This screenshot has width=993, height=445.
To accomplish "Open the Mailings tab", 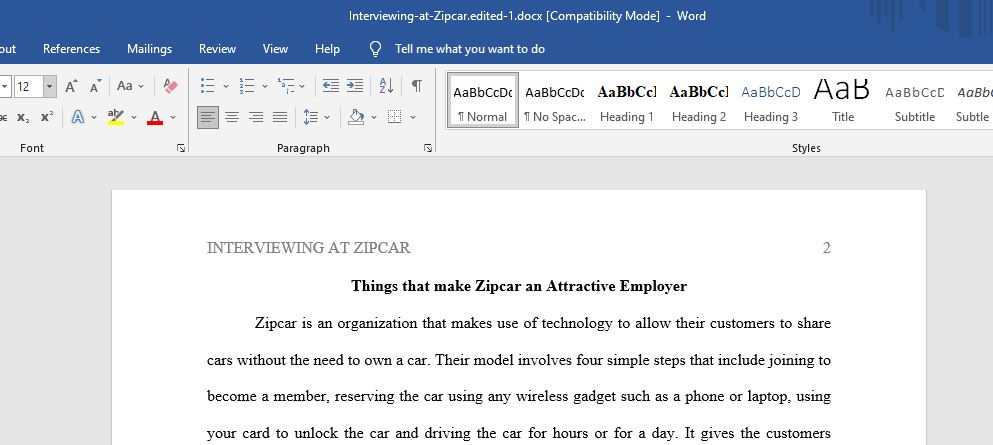I will click(149, 49).
